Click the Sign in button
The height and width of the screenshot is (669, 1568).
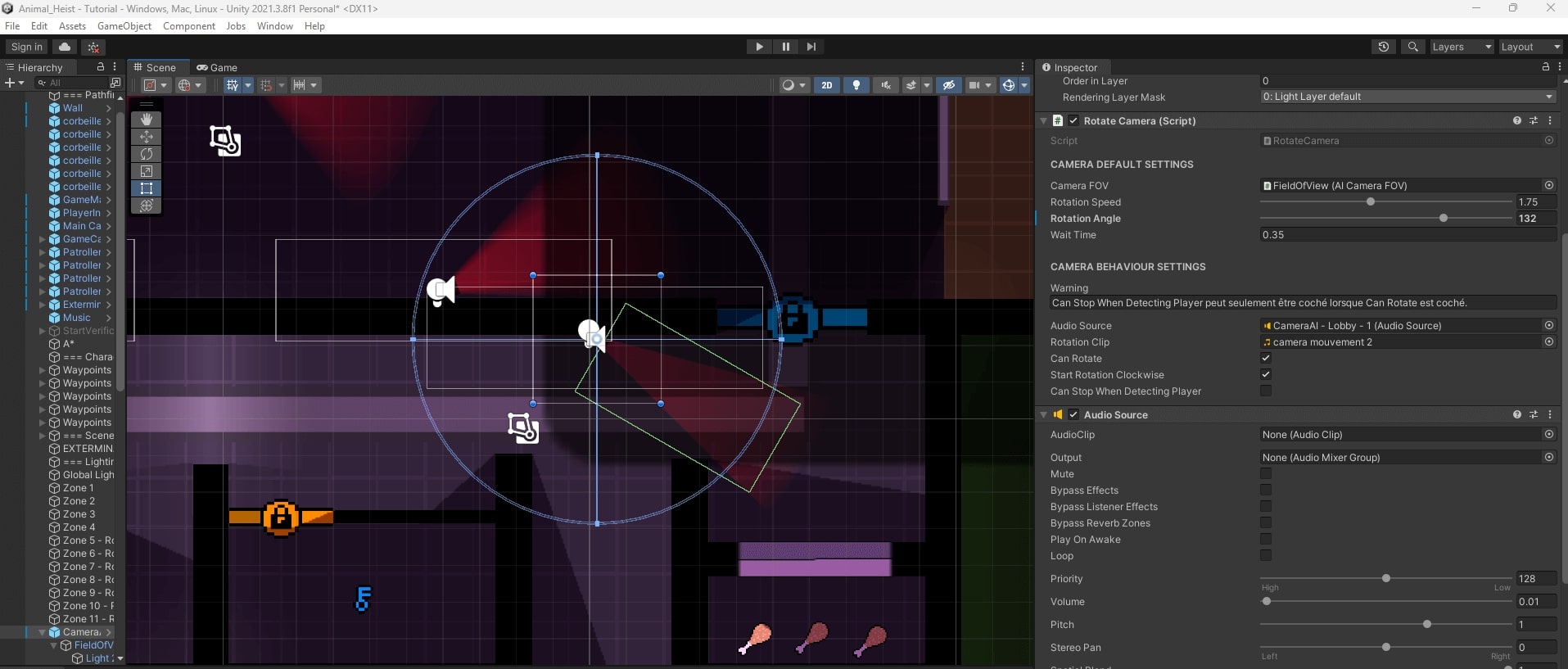click(x=27, y=47)
